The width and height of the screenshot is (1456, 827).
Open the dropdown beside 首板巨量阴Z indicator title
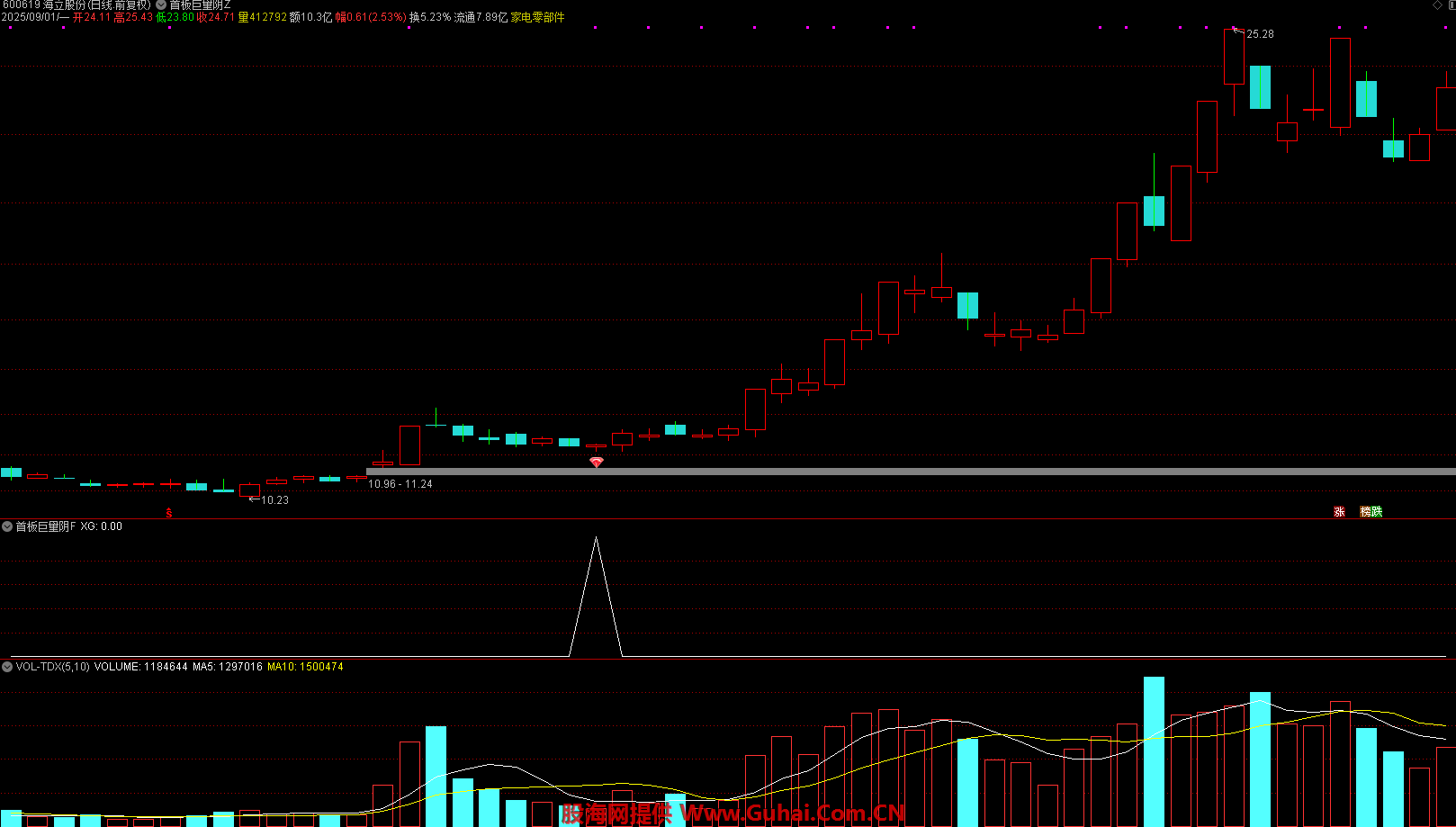click(162, 5)
